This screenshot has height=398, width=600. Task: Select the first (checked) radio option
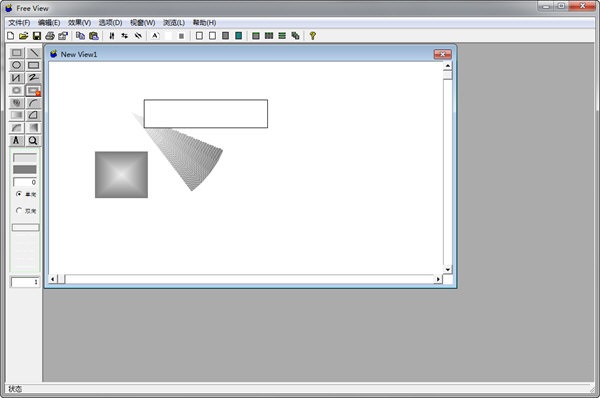click(x=19, y=194)
